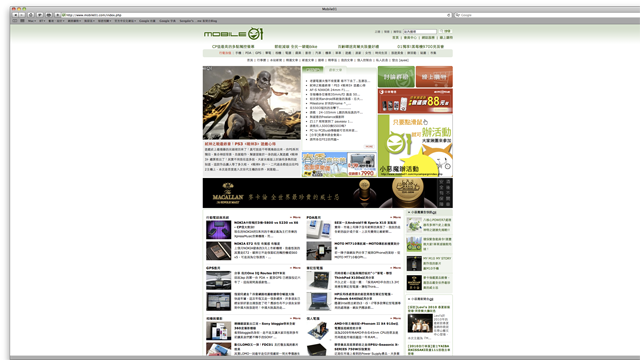The height and width of the screenshot is (360, 640).
Task: Click More link of the GPS section
Action: coord(296,268)
